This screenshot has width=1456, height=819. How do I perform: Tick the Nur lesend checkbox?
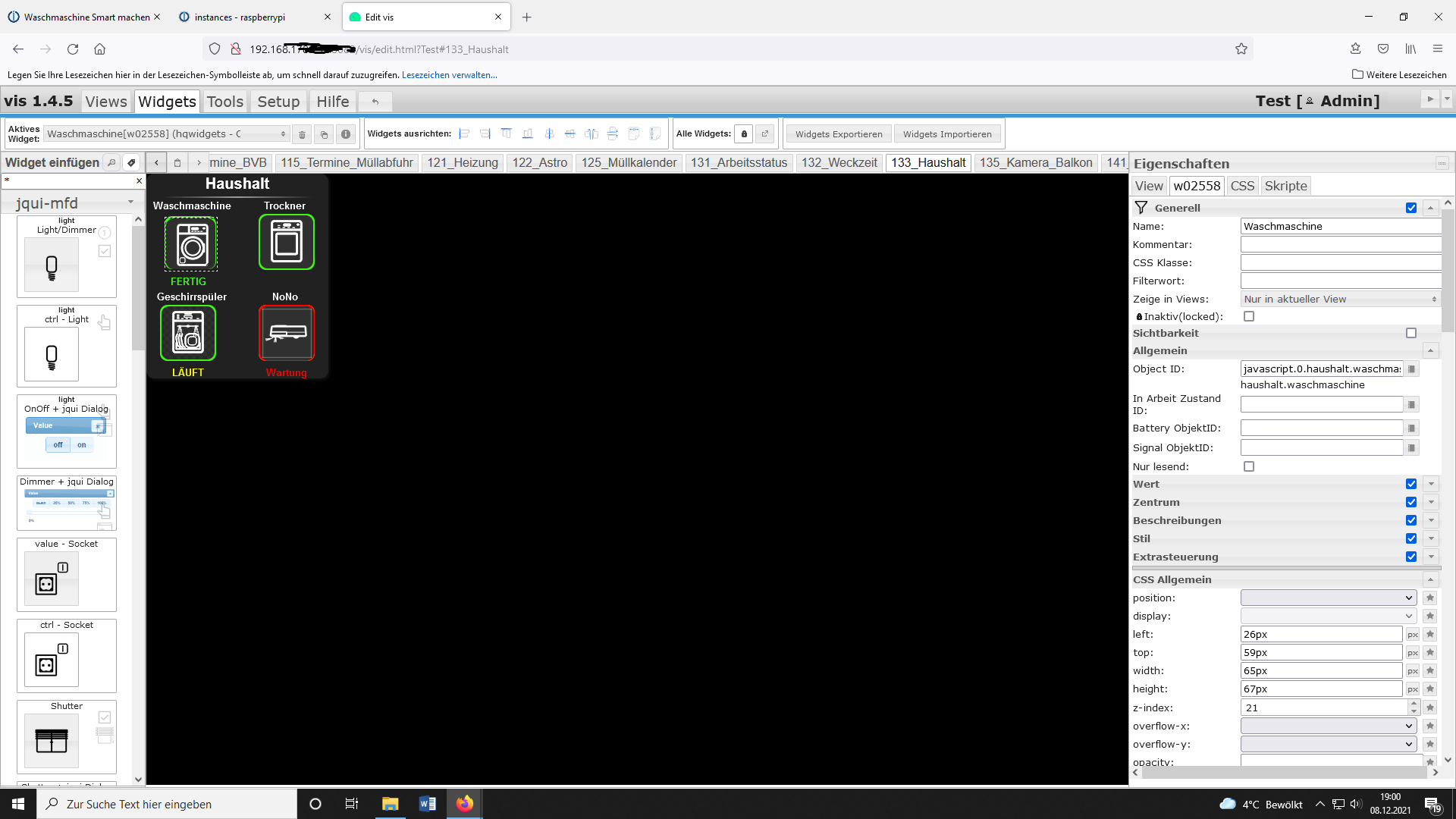point(1249,467)
